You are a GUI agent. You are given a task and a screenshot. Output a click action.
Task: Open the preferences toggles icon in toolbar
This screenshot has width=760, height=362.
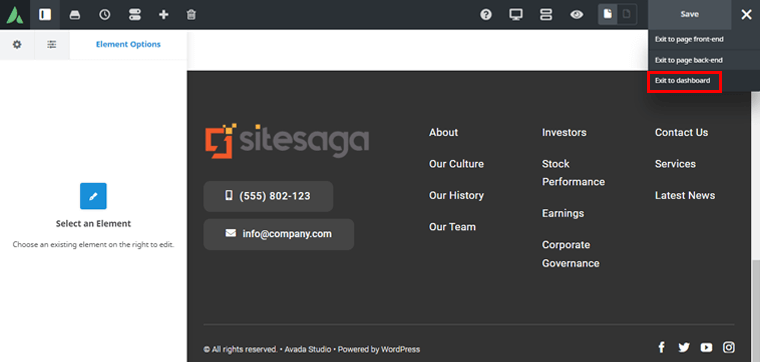(x=134, y=15)
